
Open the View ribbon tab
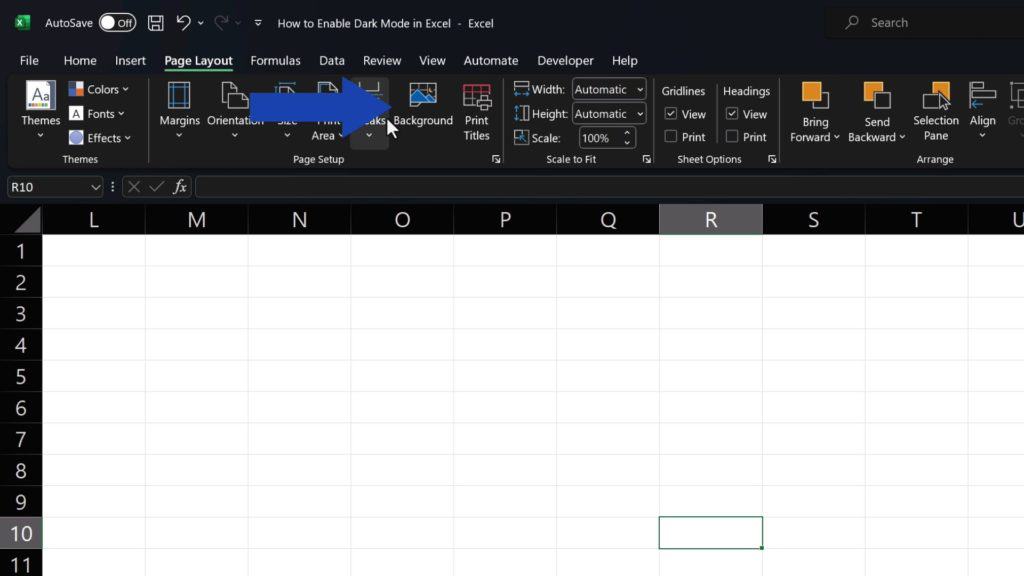[x=432, y=60]
